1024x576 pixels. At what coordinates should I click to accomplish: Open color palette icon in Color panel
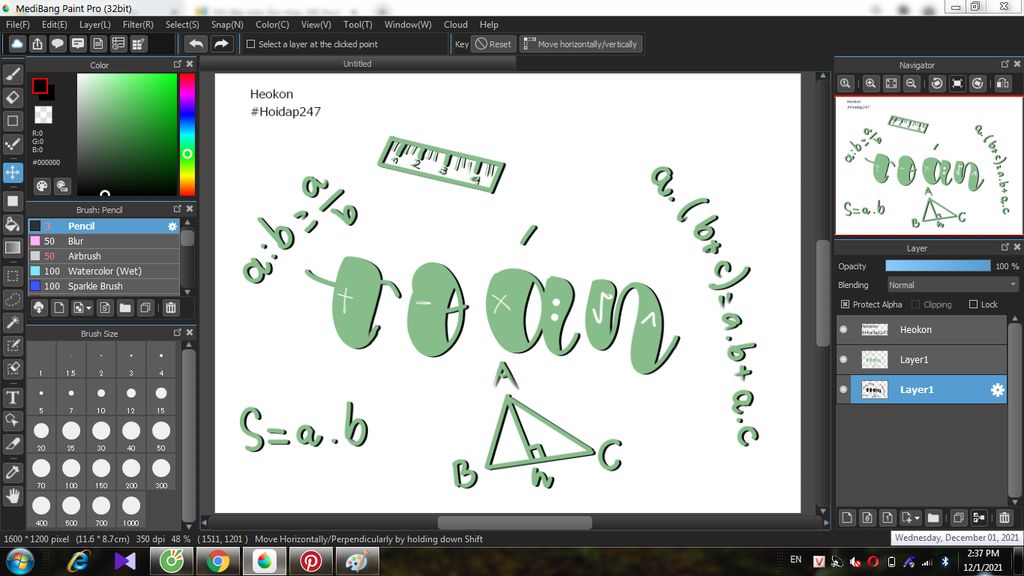(x=42, y=186)
